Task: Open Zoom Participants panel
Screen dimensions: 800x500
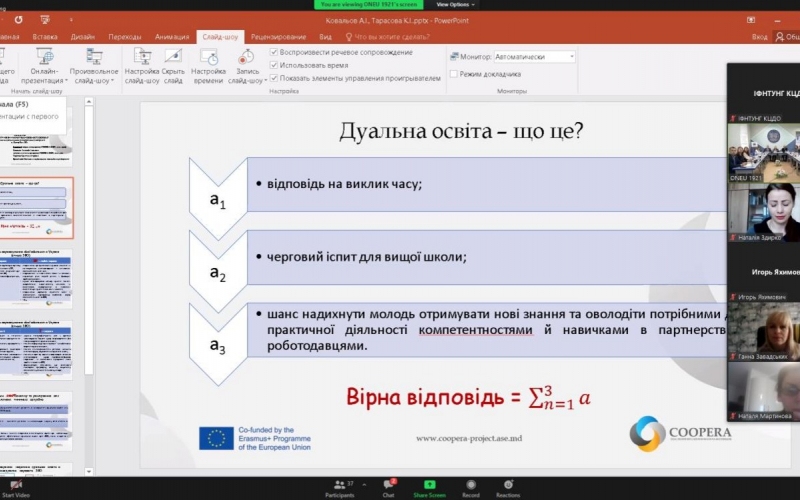Action: coord(339,488)
